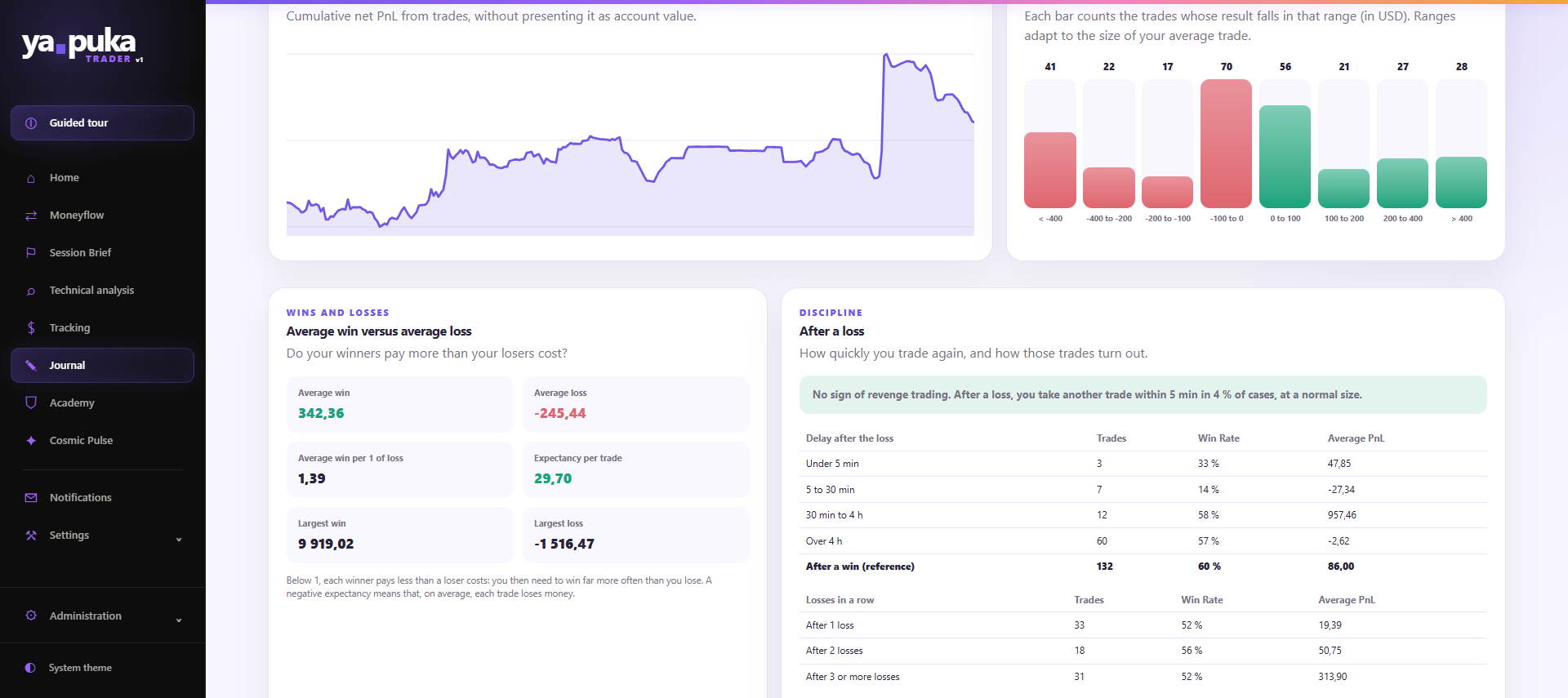Click 'After a win (reference)' row
The width and height of the screenshot is (1568, 698).
point(1143,567)
